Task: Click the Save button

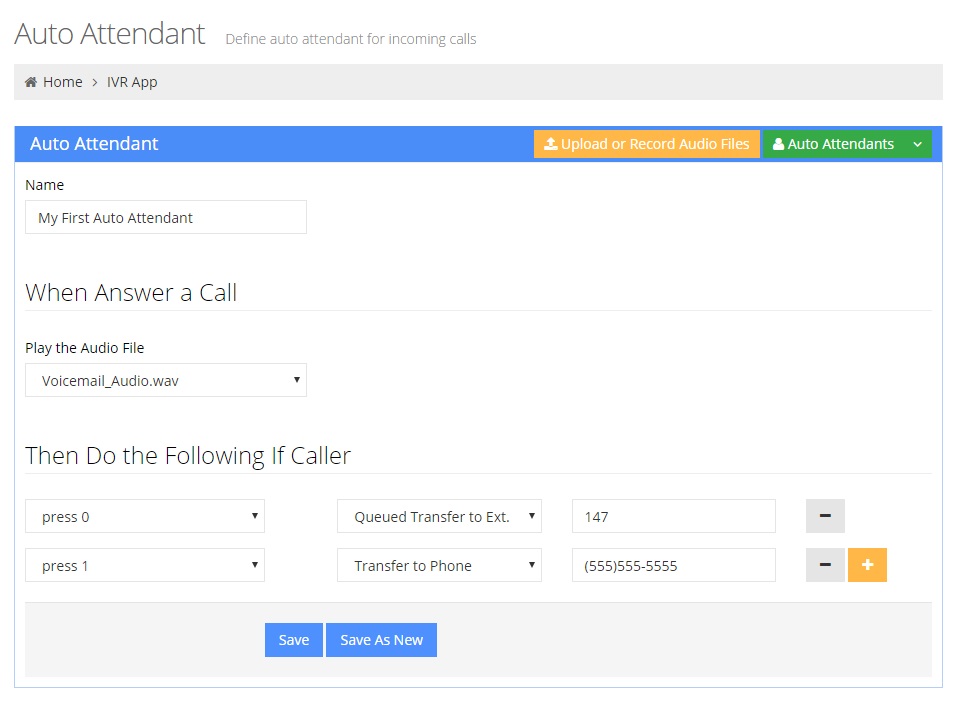Action: [294, 640]
